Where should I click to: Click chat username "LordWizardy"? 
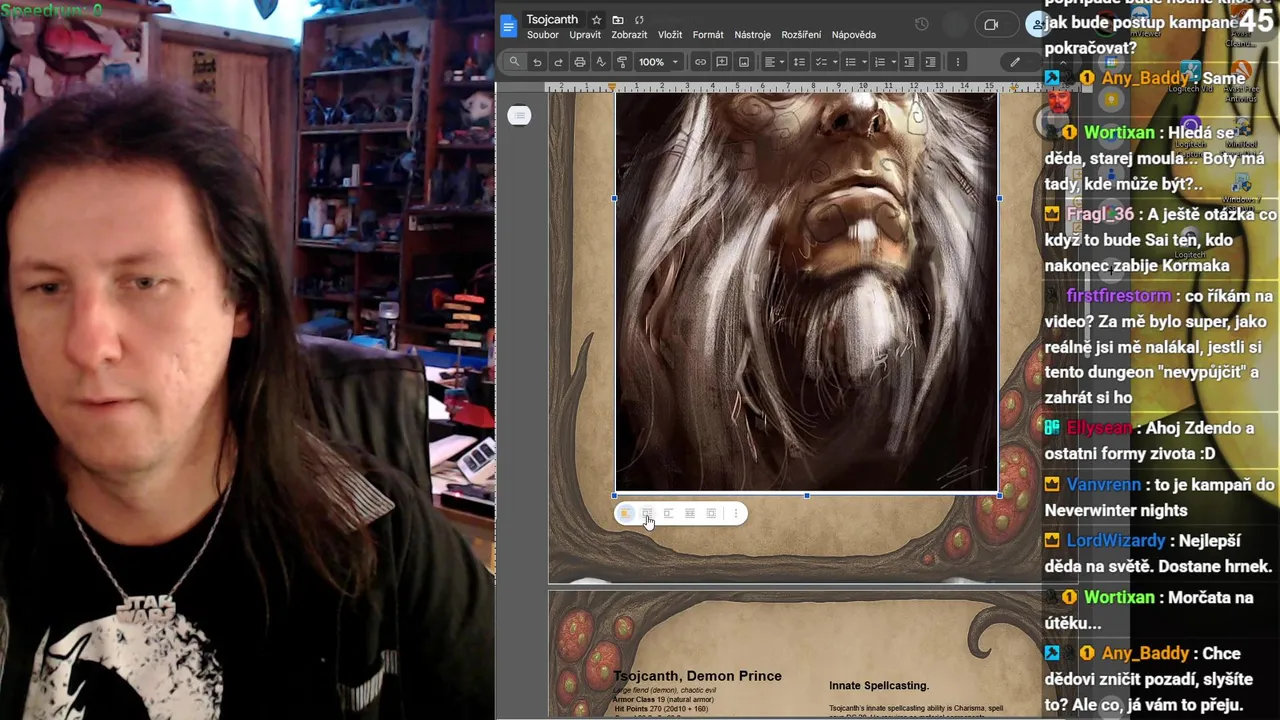tap(1116, 540)
